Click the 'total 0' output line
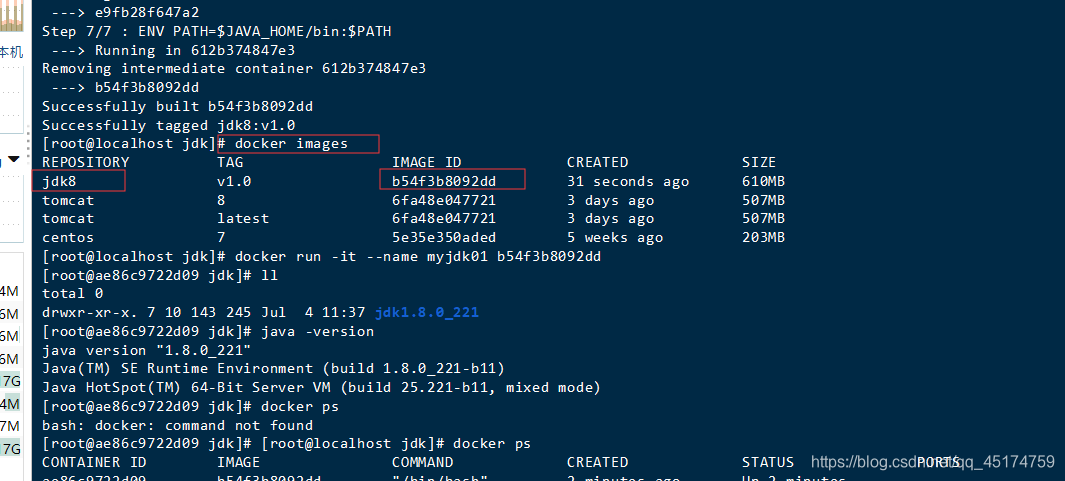This screenshot has width=1065, height=481. coord(73,294)
